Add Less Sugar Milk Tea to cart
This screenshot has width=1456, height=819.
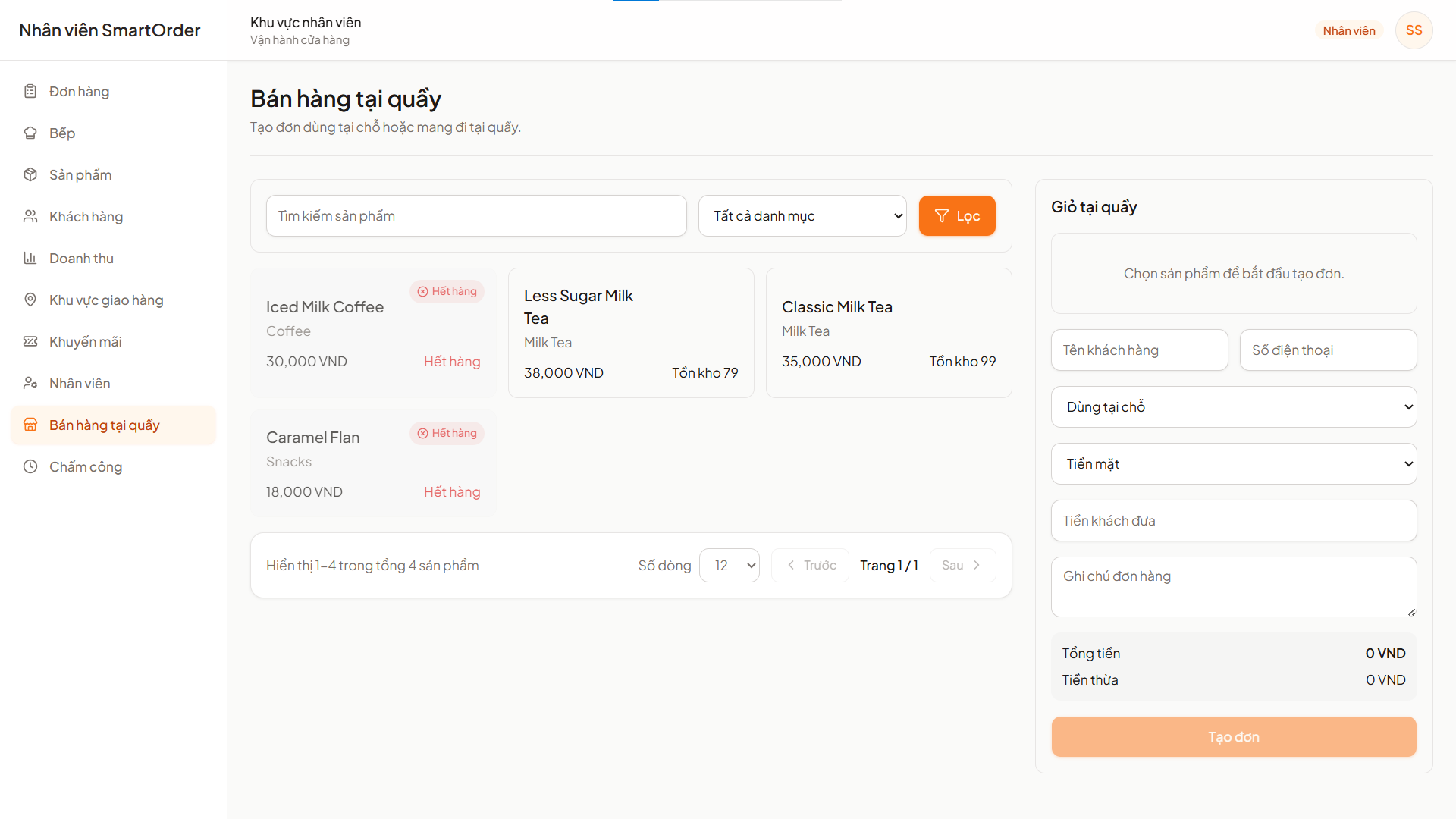click(x=631, y=333)
